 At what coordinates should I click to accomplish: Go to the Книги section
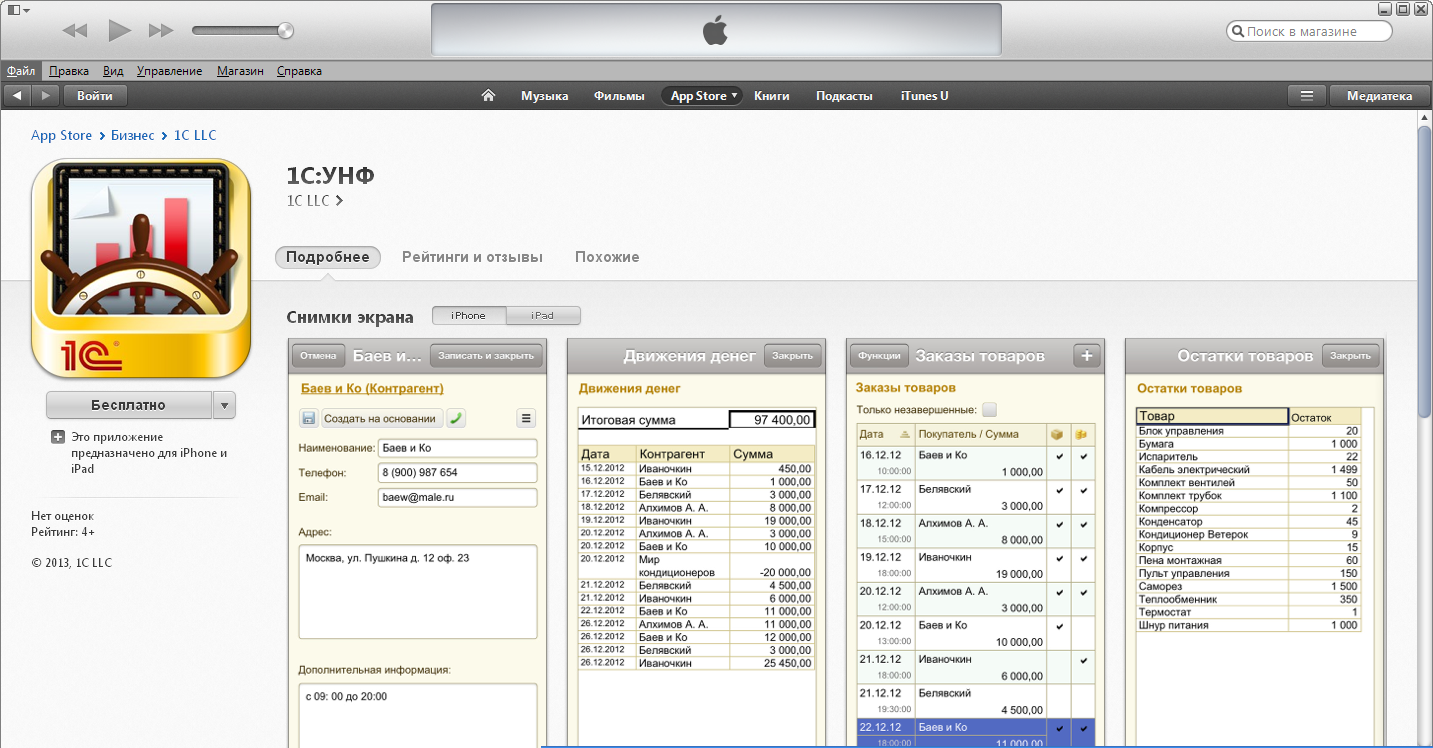(x=772, y=96)
